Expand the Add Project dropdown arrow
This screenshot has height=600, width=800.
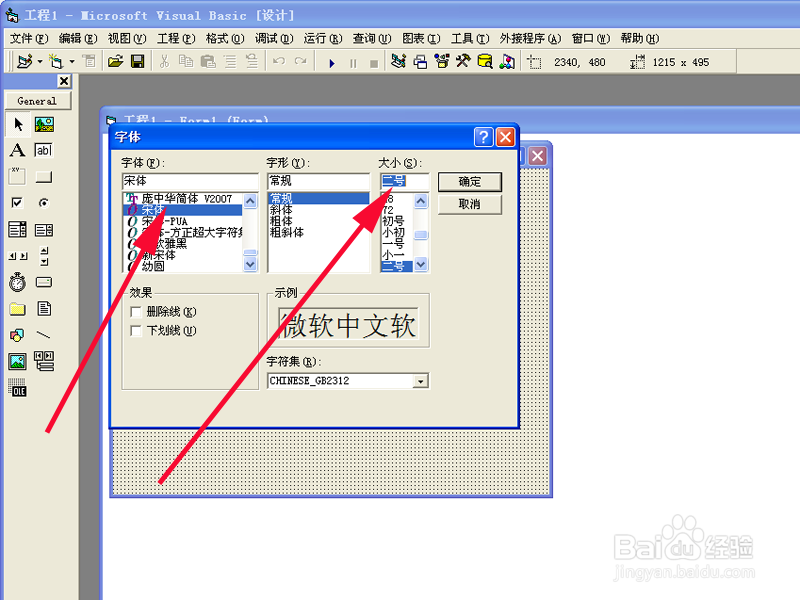click(40, 62)
